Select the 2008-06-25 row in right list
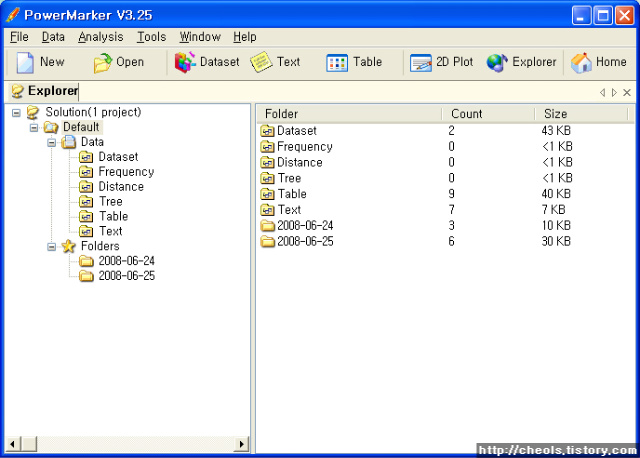This screenshot has height=458, width=640. (x=445, y=242)
